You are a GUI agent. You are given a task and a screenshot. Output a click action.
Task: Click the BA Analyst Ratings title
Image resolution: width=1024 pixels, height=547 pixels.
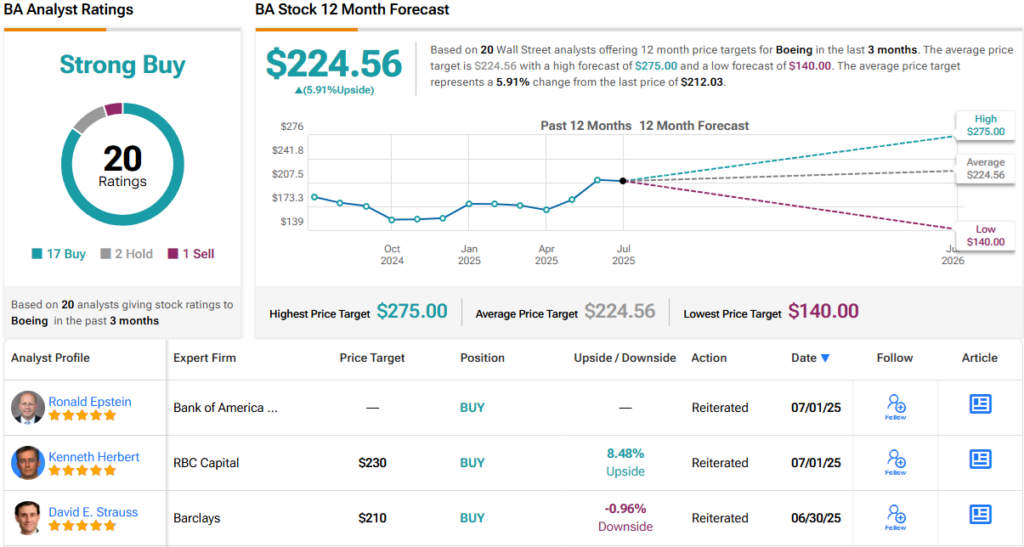click(68, 10)
